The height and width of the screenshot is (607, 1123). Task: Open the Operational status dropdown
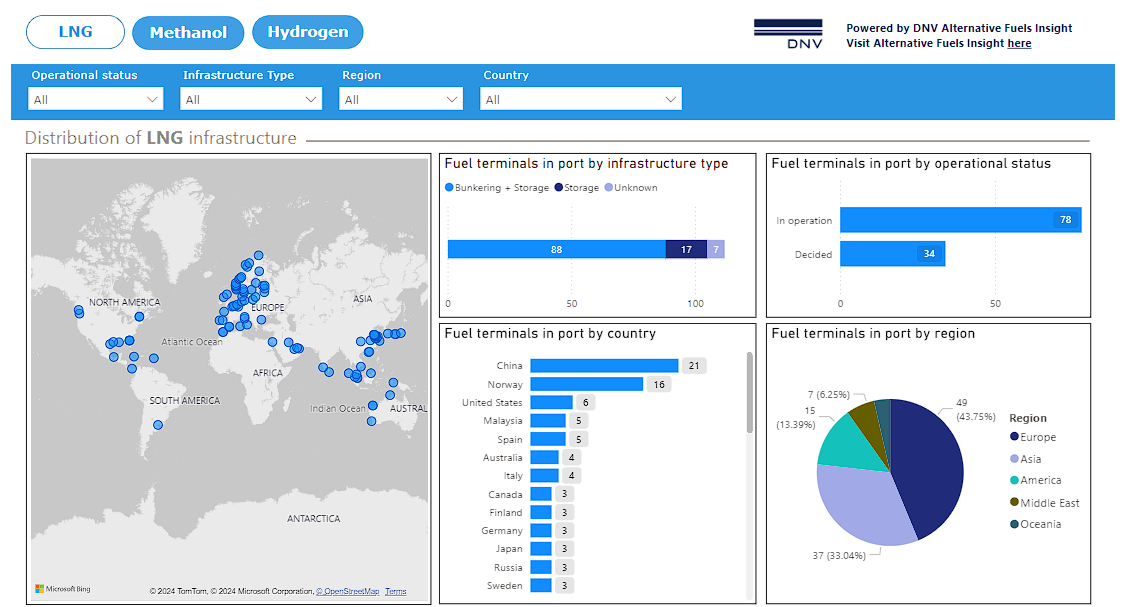coord(96,99)
